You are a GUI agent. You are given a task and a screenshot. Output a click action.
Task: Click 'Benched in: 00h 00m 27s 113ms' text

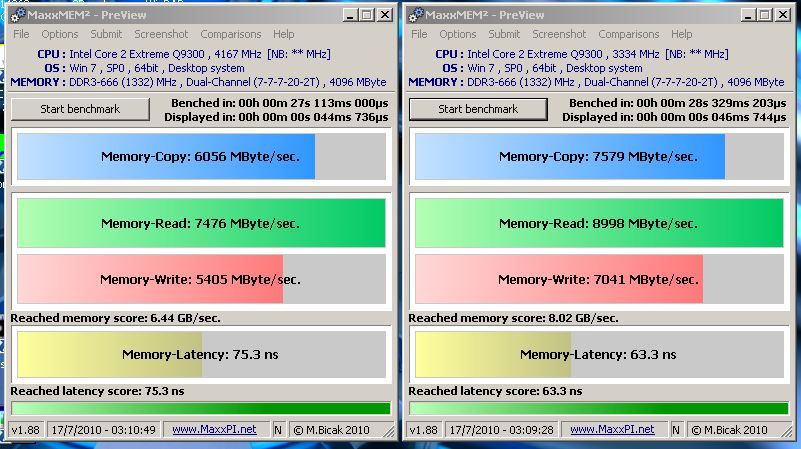pyautogui.click(x=279, y=103)
